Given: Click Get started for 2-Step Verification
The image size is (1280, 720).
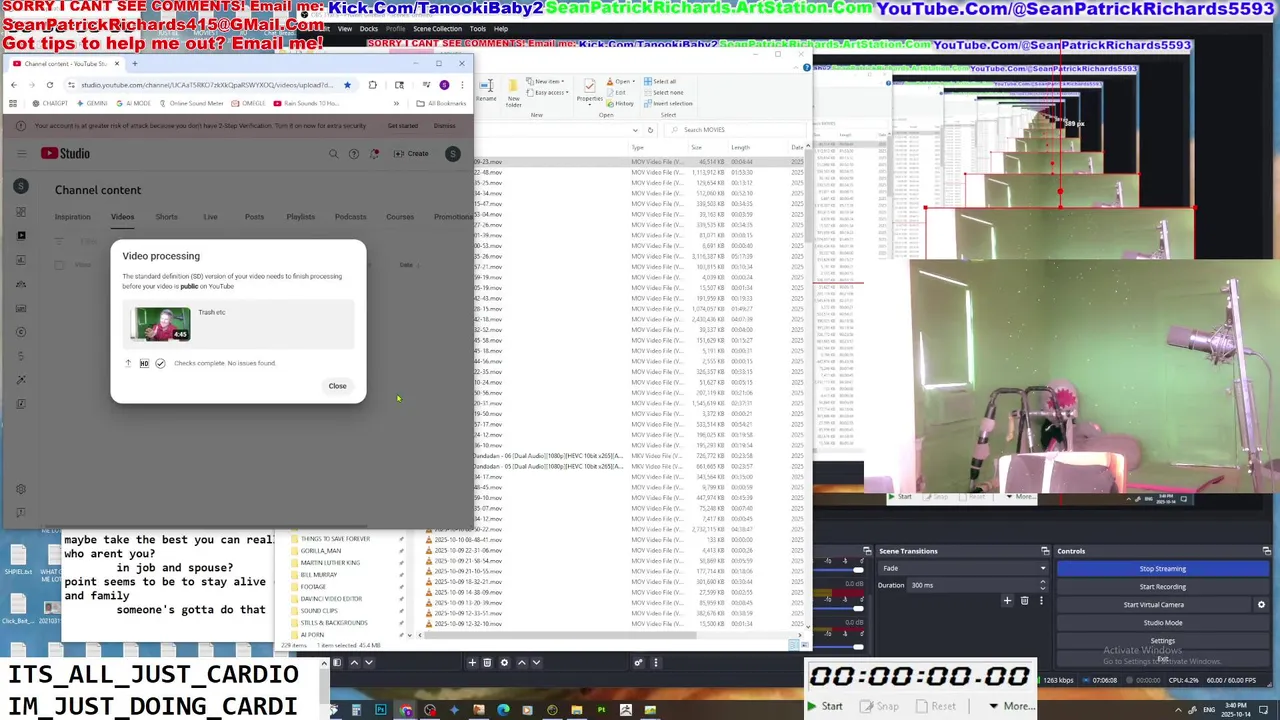Looking at the screenshot, I should tap(403, 126).
